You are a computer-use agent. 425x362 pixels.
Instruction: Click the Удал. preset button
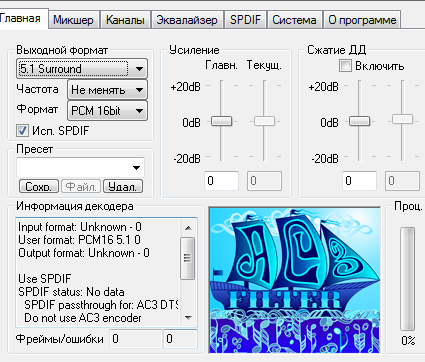123,186
